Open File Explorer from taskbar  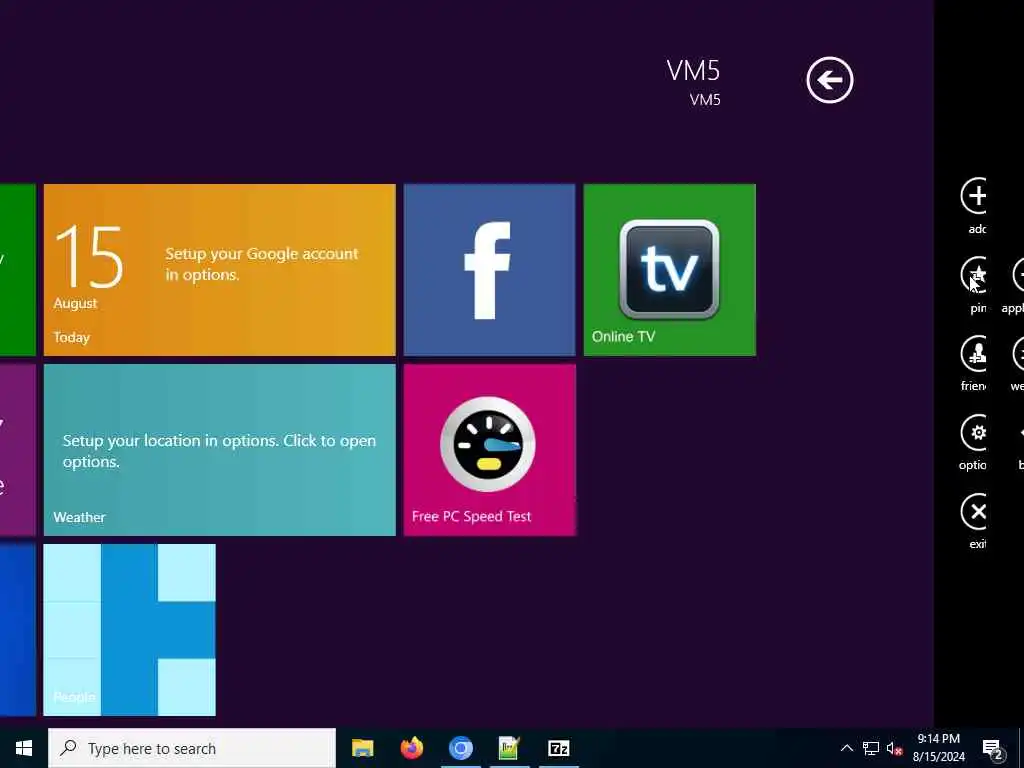[362, 748]
